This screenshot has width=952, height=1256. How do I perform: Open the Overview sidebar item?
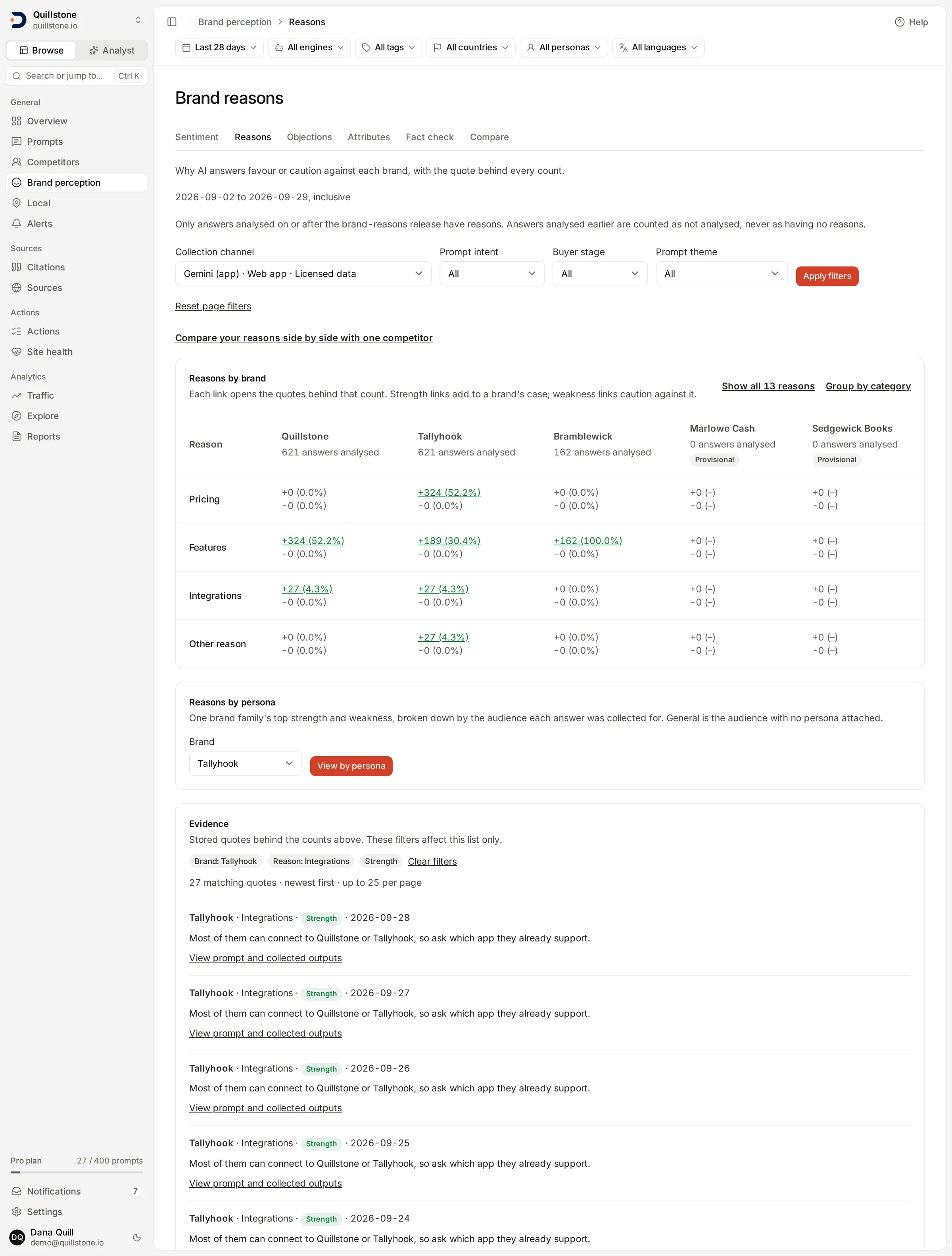77,121
